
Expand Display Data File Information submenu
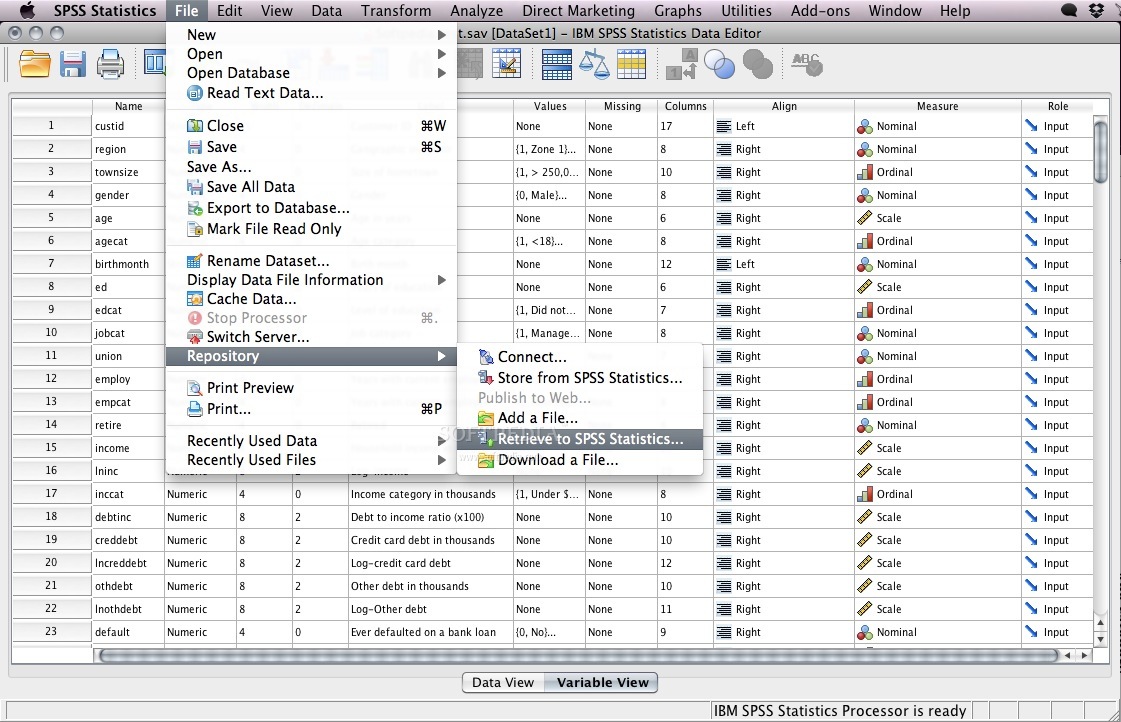click(311, 280)
